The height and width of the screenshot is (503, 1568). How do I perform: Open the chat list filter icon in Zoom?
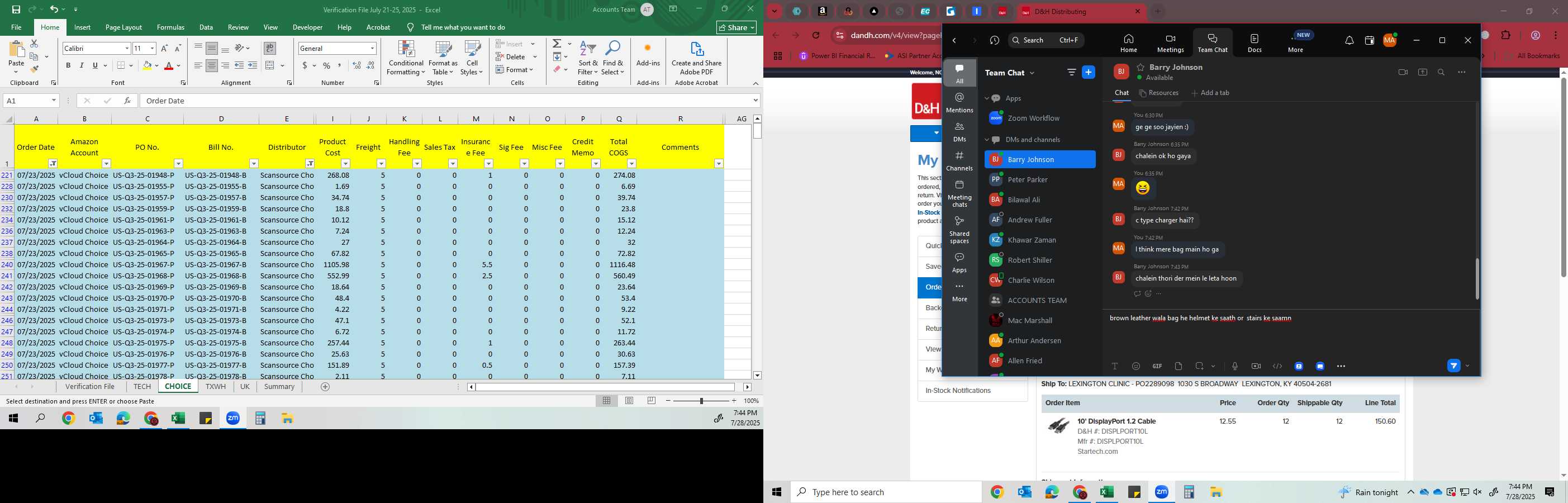pos(1071,73)
